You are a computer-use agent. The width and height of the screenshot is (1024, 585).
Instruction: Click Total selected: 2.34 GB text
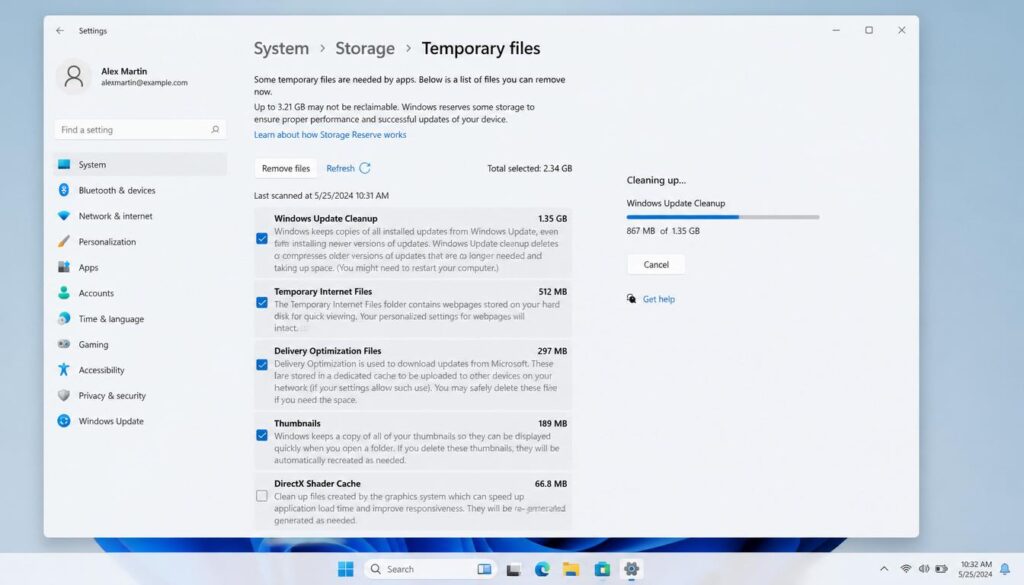coord(530,168)
